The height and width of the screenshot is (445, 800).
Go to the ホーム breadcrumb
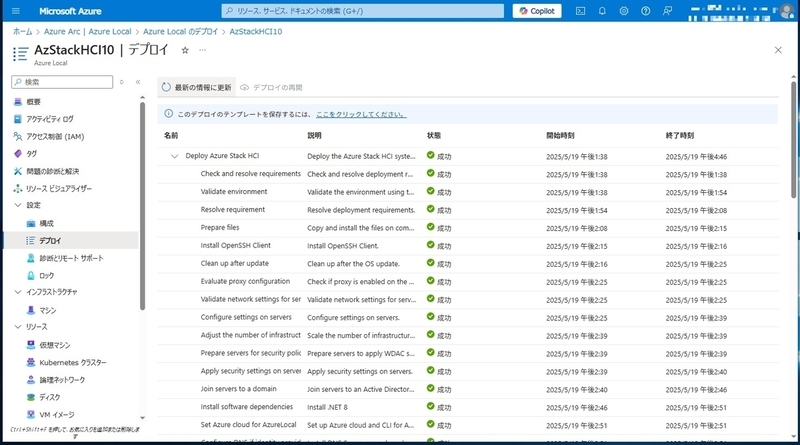point(22,32)
